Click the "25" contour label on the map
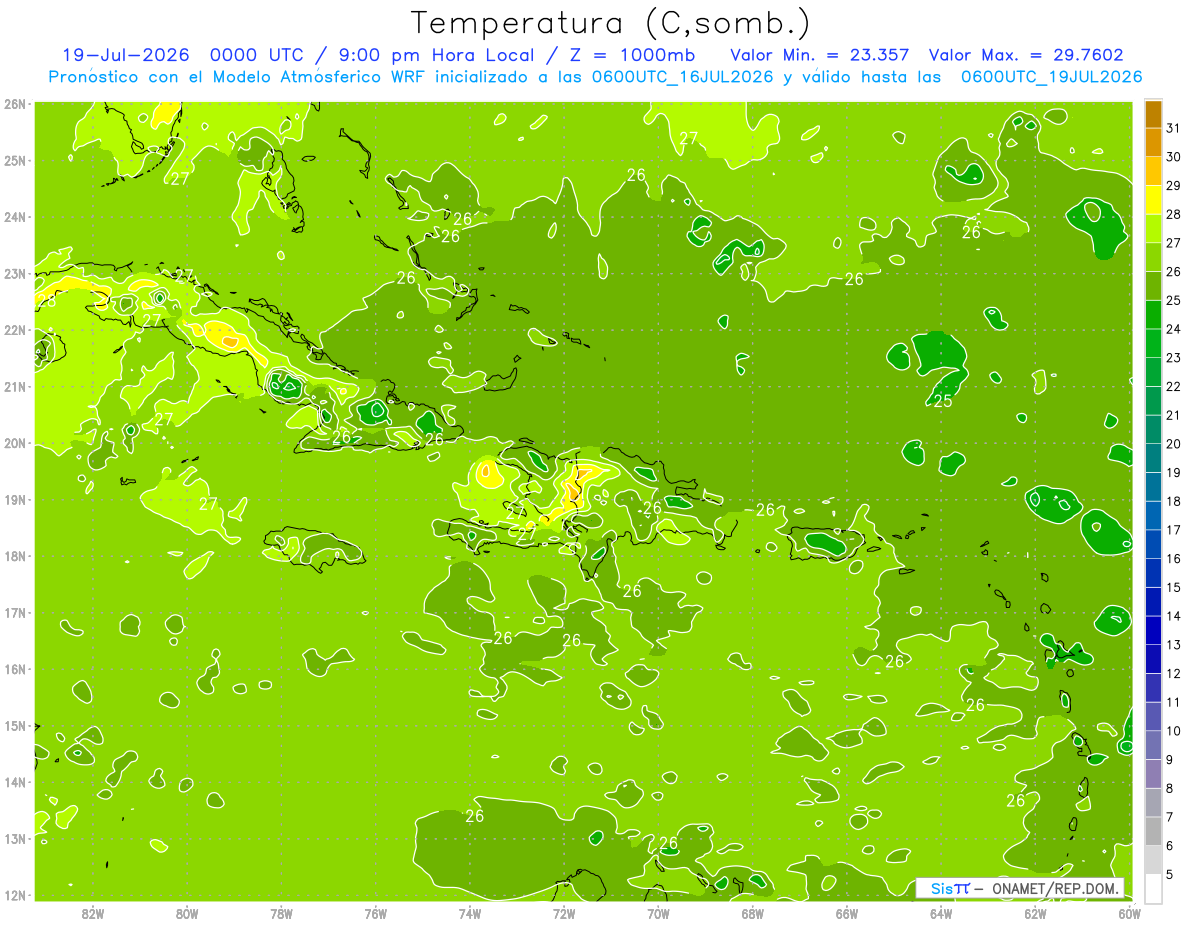This screenshot has height=927, width=1200. click(x=942, y=401)
